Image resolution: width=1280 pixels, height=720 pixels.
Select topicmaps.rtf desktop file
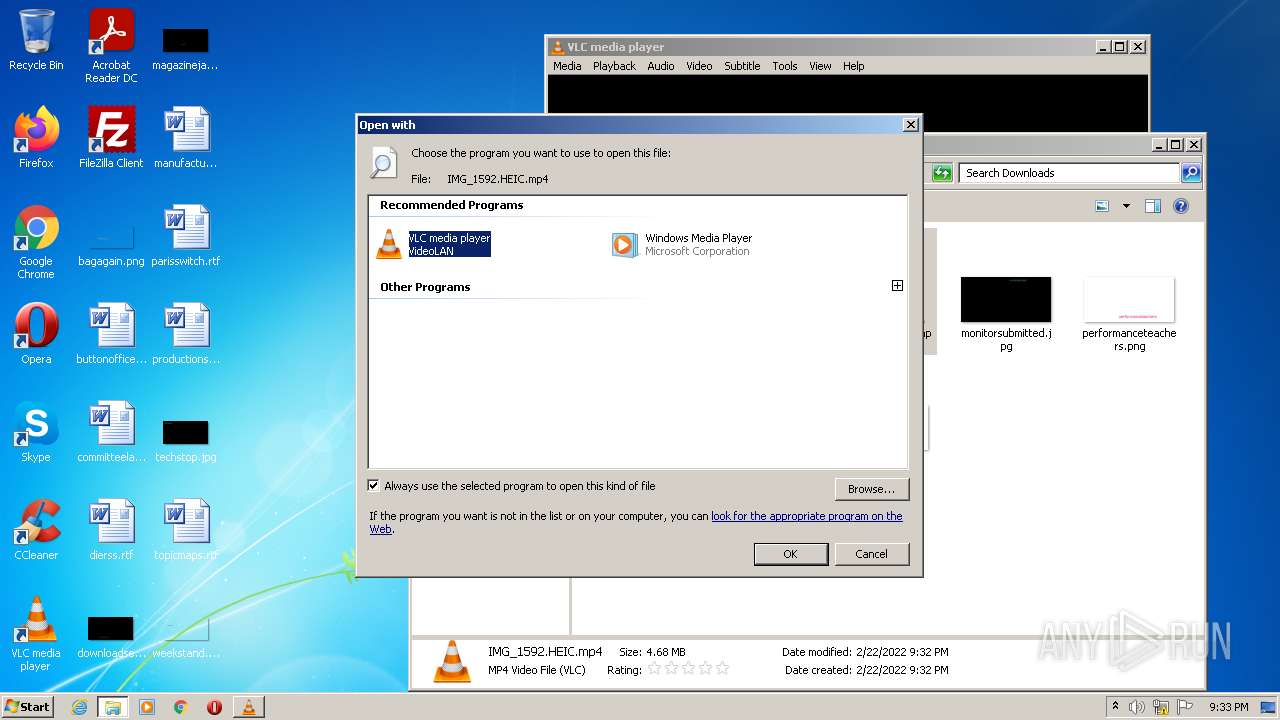186,530
